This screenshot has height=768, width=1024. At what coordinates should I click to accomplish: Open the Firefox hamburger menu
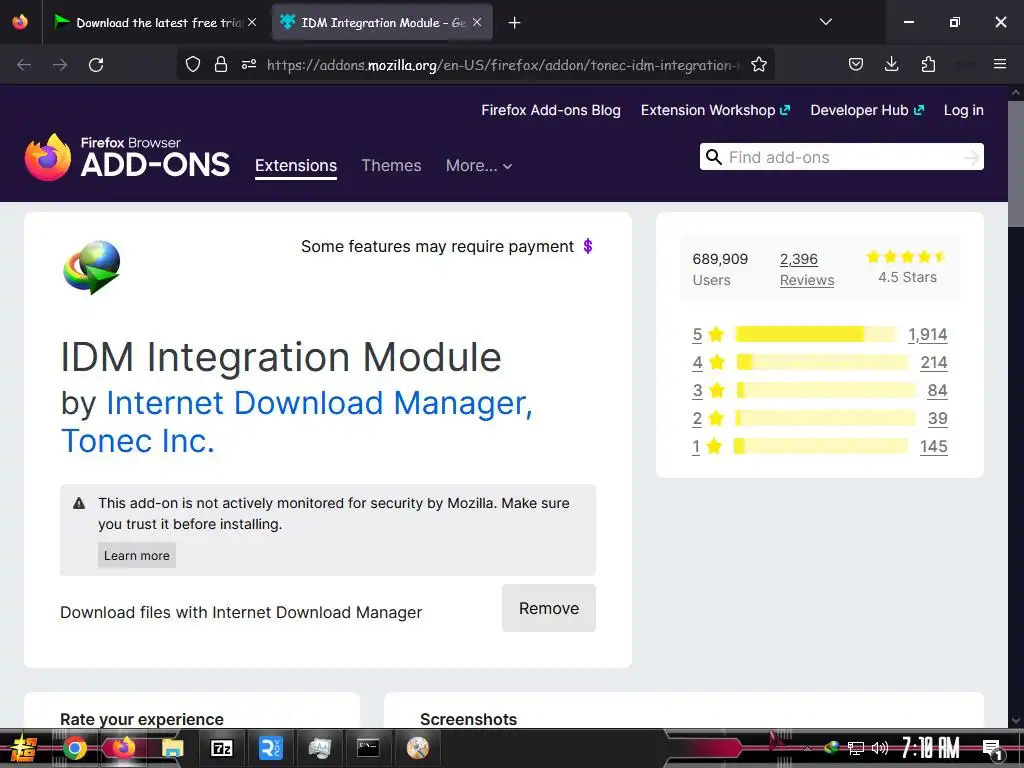point(1000,64)
